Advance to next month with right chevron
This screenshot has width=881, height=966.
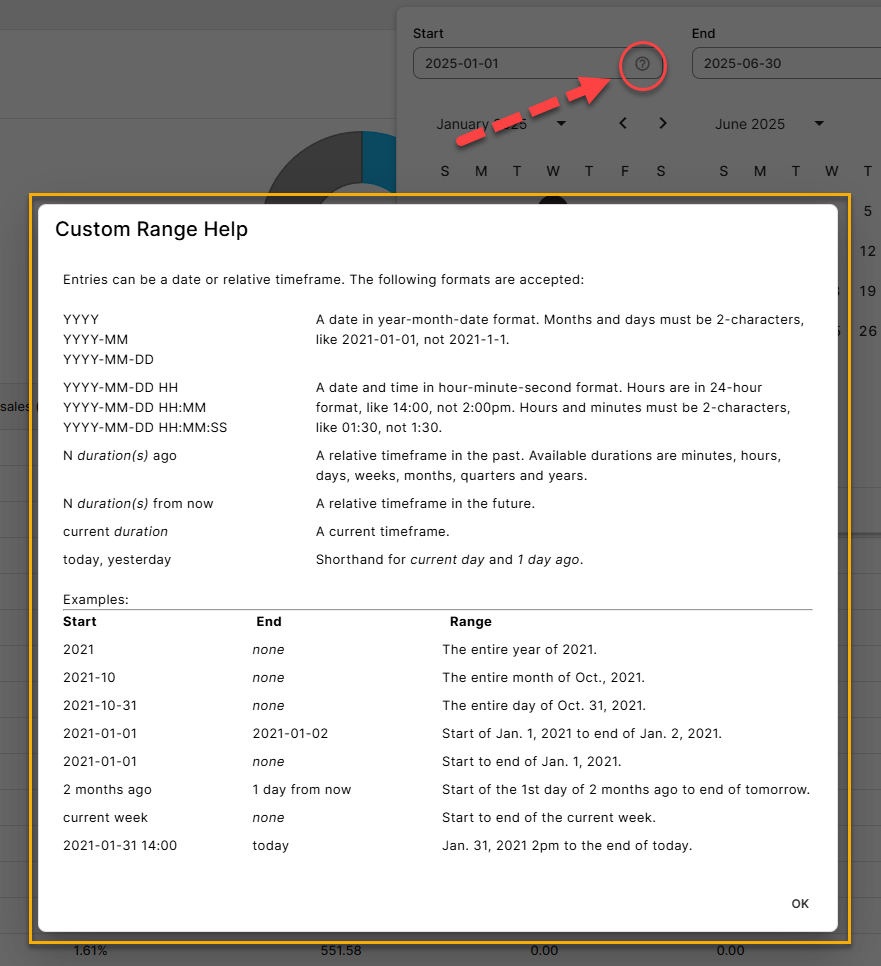pos(662,123)
